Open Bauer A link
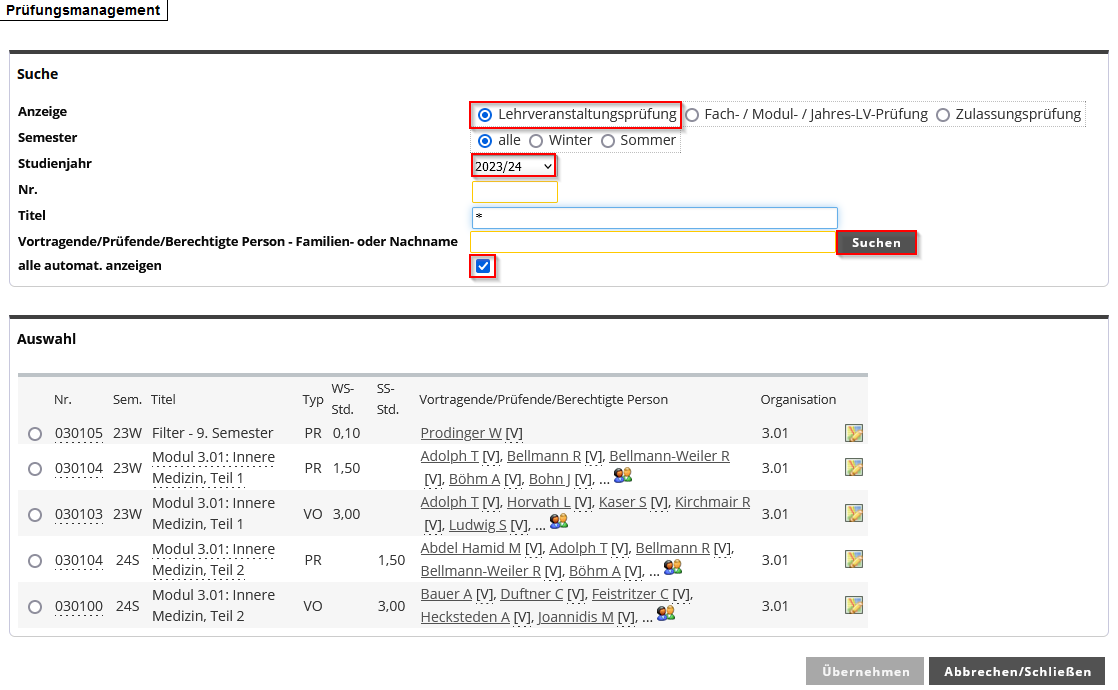Image resolution: width=1118 pixels, height=690 pixels. pos(446,594)
